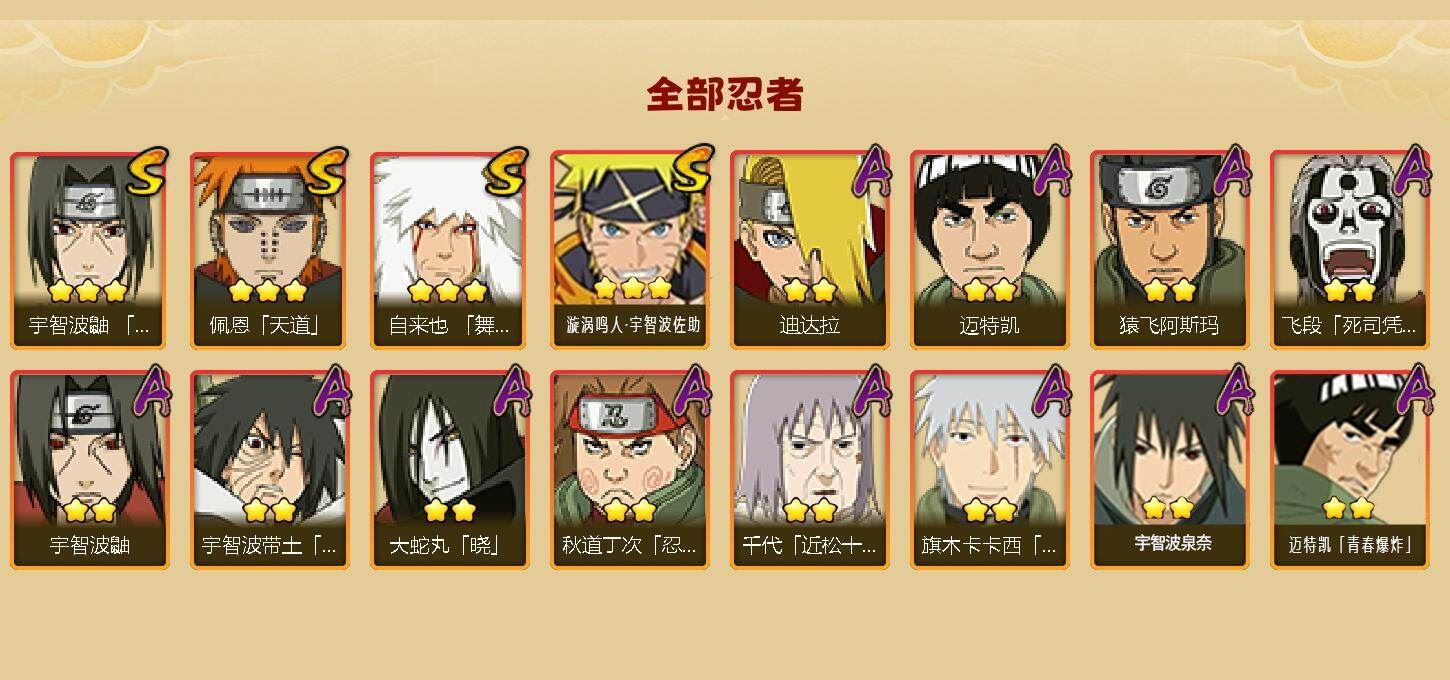Open the 旗木卡卡西 ninja card
The image size is (1450, 680).
[990, 470]
